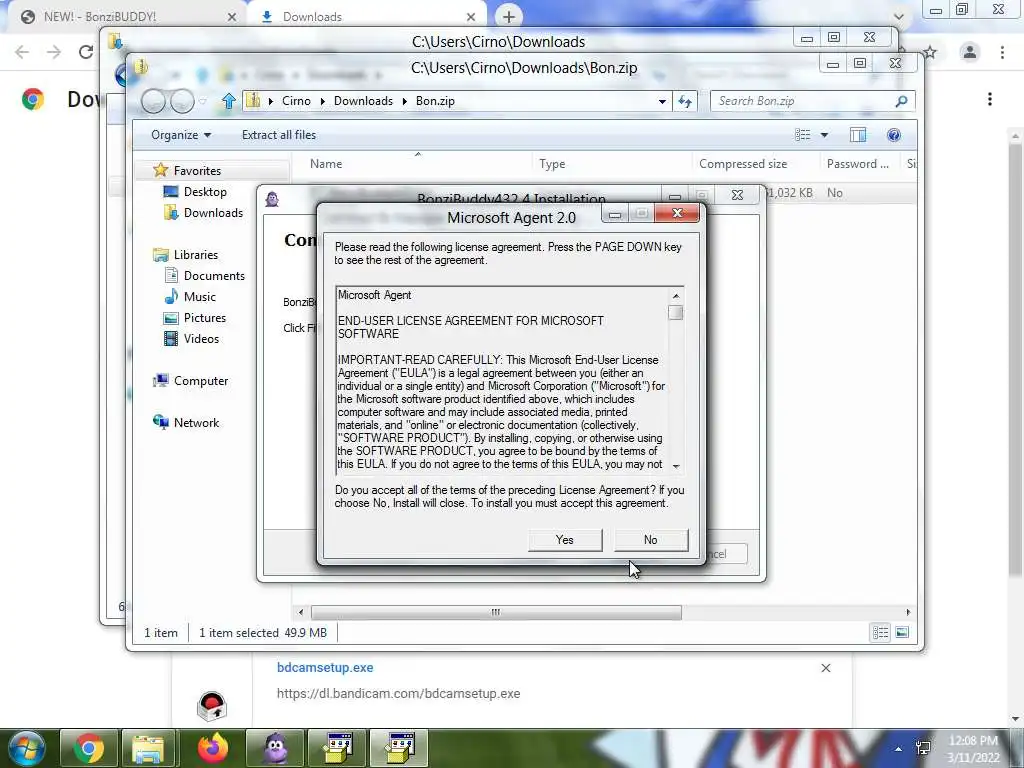Click the up-folder arrow in Explorer
1024x768 pixels.
tap(229, 101)
